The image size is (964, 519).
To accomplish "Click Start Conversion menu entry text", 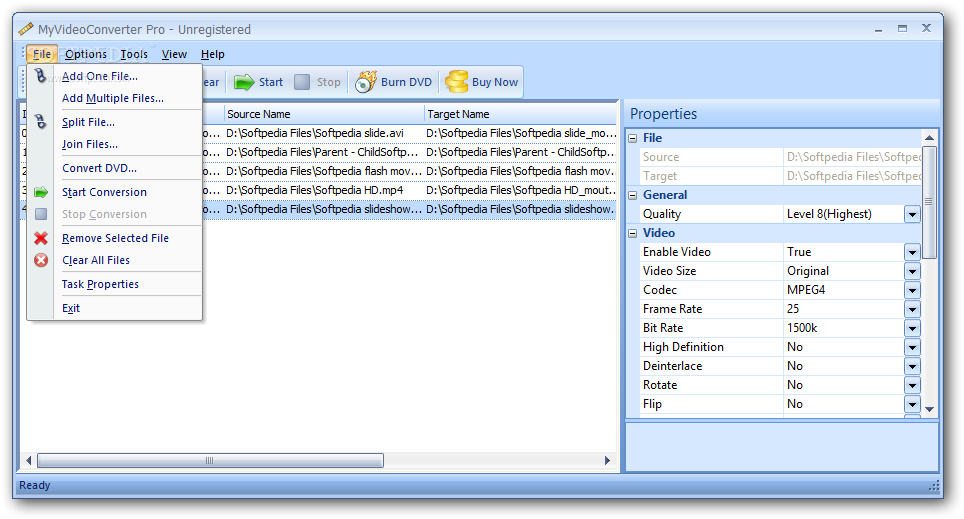I will pos(105,192).
